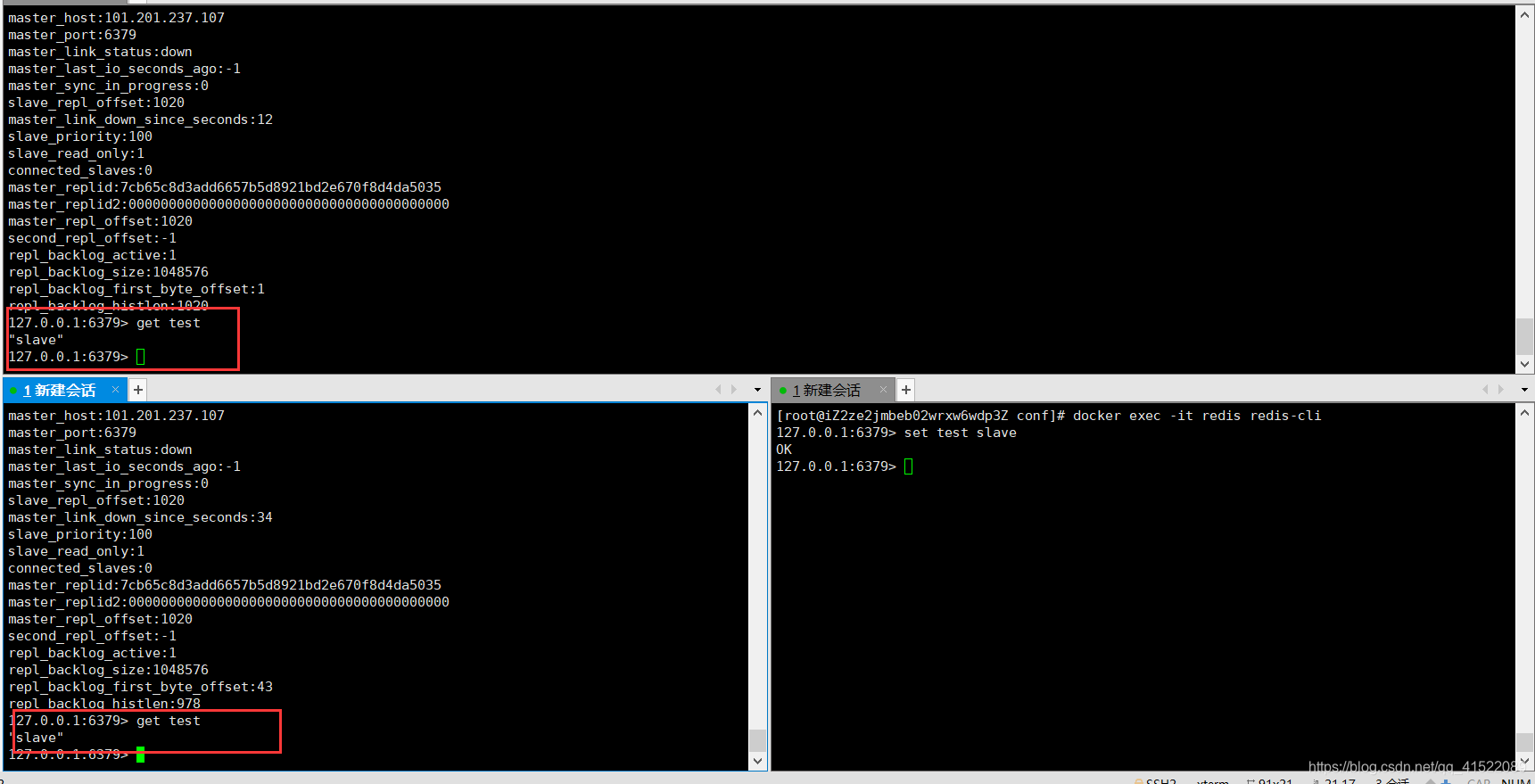Viewport: 1535px width, 784px height.
Task: Click the green cursor prompt in bottom-left pane
Action: (140, 755)
